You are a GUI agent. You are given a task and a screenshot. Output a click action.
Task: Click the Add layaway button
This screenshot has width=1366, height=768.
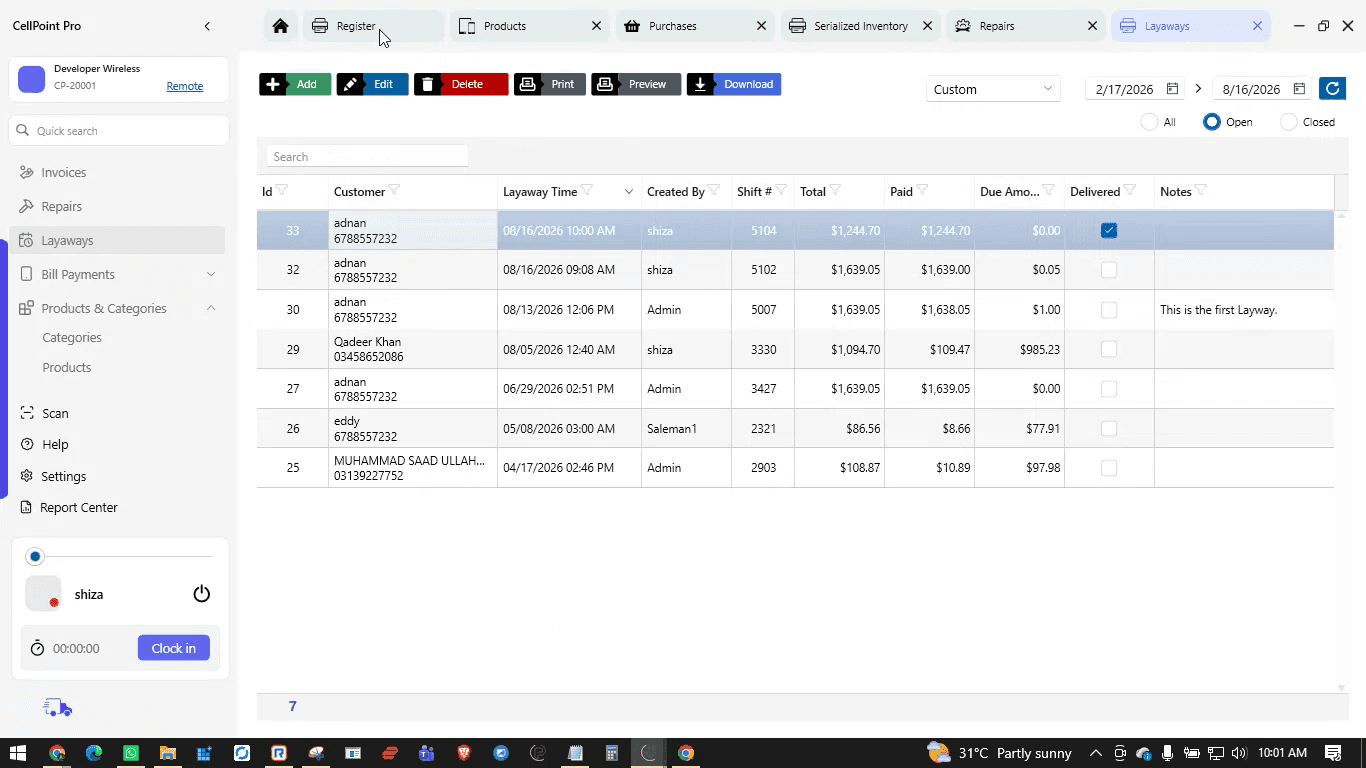click(295, 84)
